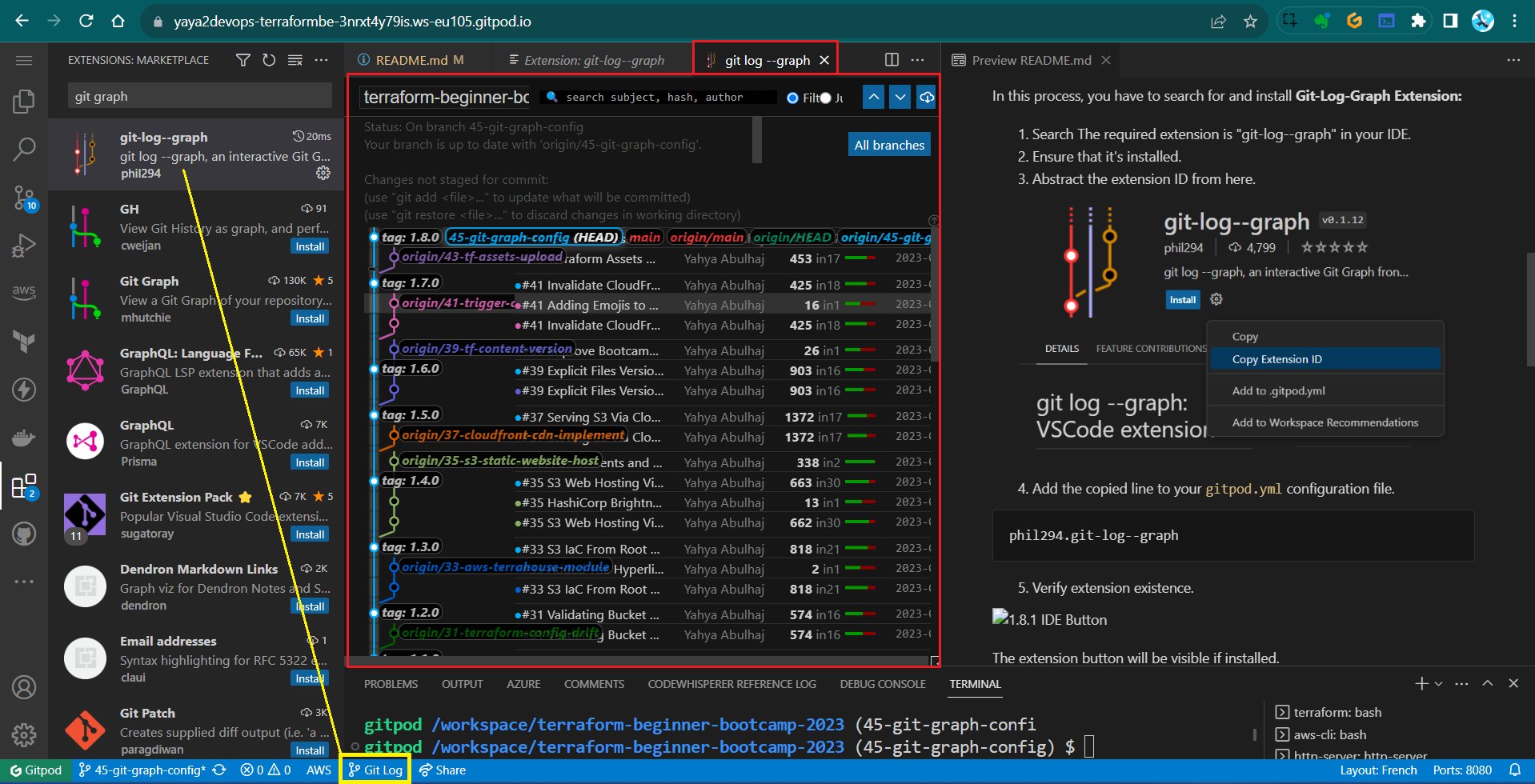Viewport: 1535px width, 784px height.
Task: Open manage gear for git-log--graph extension
Action: pos(323,173)
